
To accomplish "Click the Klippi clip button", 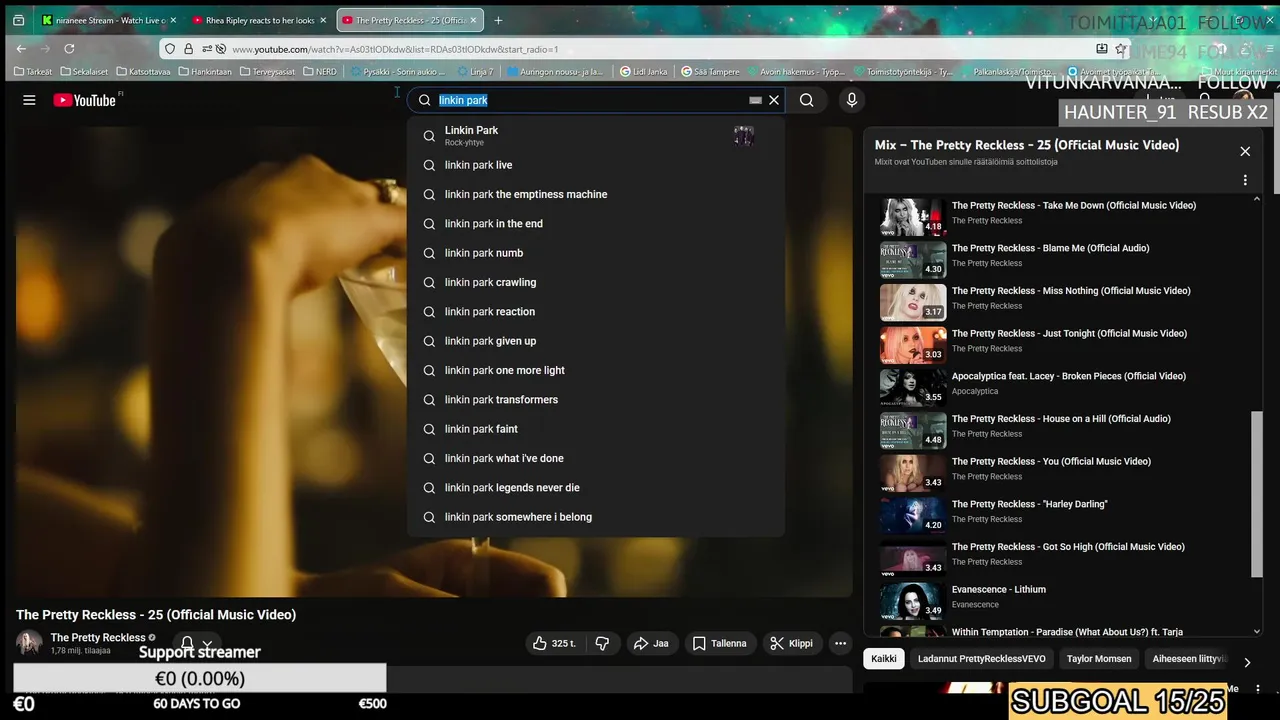I will (x=791, y=643).
